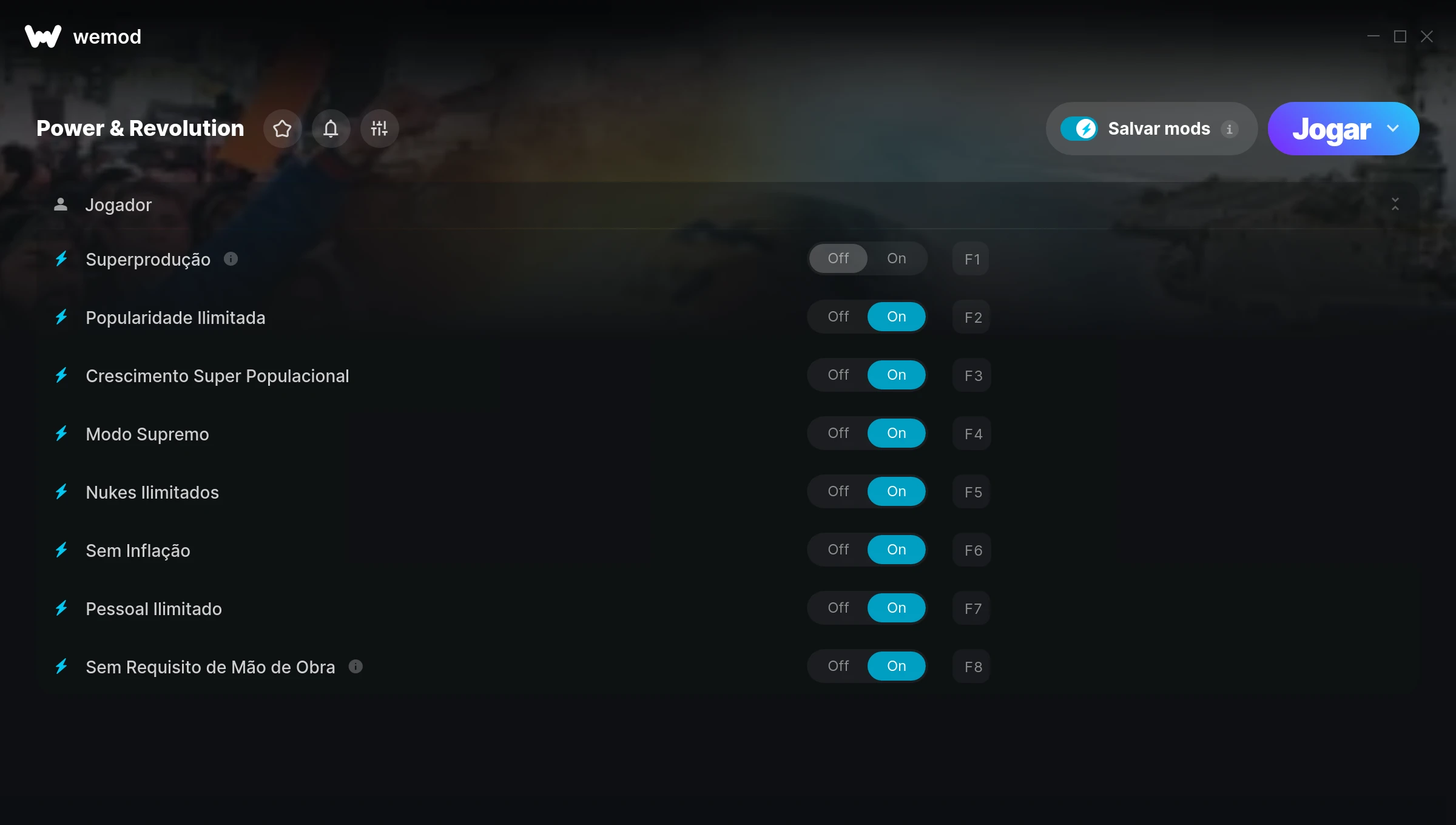Edit the F5 hotkey for Nukes Ilimitados

971,492
